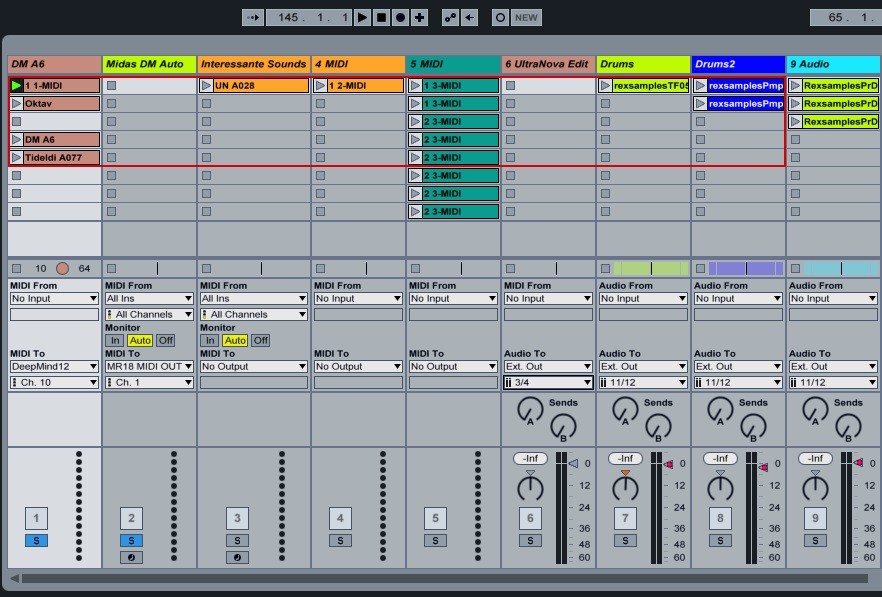This screenshot has width=882, height=597.
Task: Set Interessante Sounds monitor to Off
Action: [x=260, y=340]
